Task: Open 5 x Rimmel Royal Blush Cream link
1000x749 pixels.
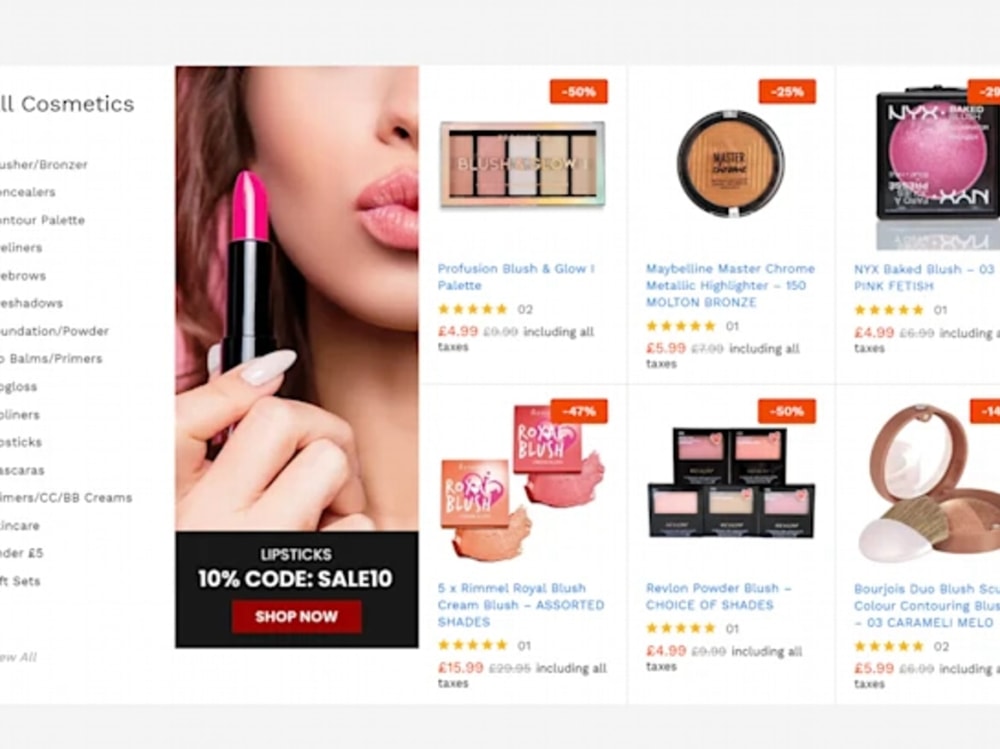Action: click(520, 605)
